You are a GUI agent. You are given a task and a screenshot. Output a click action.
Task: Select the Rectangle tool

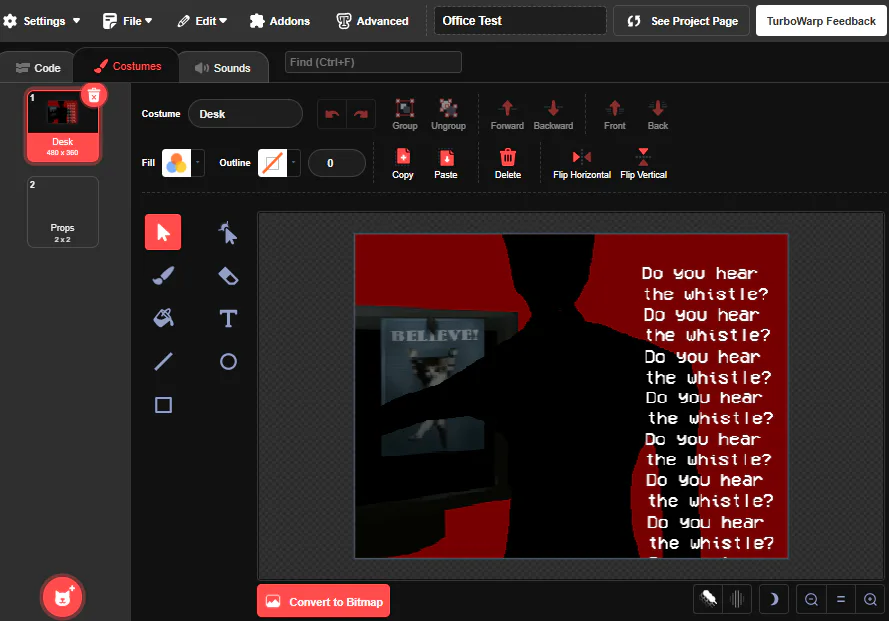[163, 405]
